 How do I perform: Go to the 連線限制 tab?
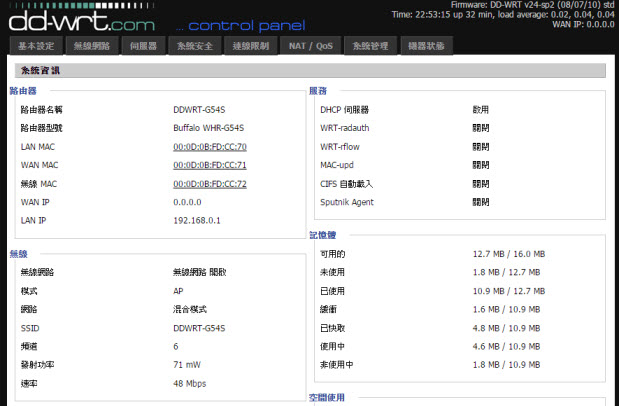point(251,46)
